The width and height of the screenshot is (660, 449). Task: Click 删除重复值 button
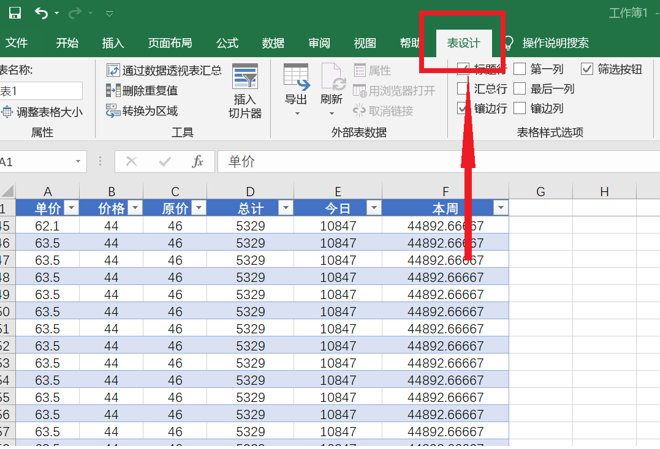tap(142, 90)
